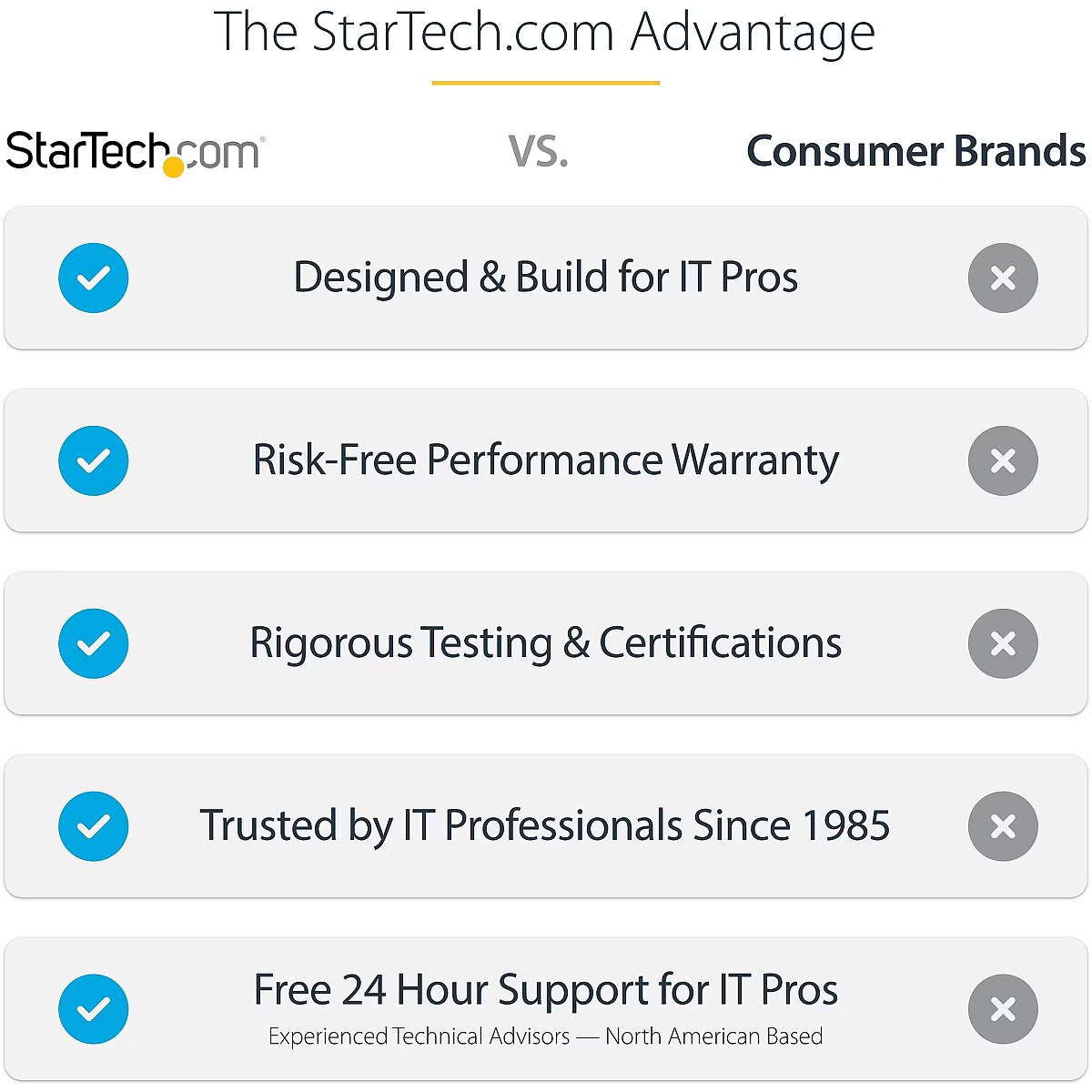This screenshot has height=1092, width=1092.
Task: Click gray X beside Trusted by IT Professionals
Action: click(x=1003, y=826)
